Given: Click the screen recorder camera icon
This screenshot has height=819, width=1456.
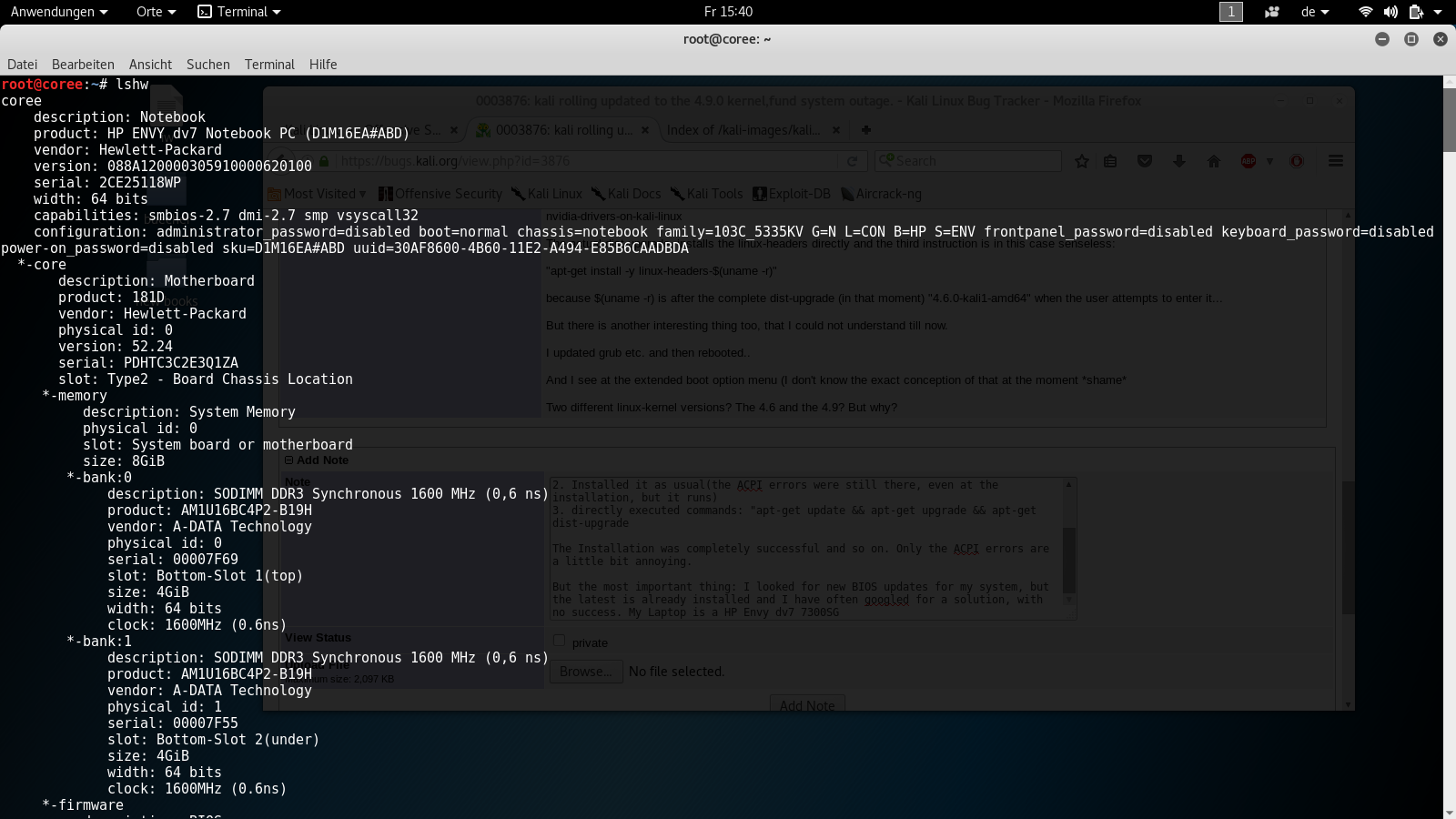Looking at the screenshot, I should pyautogui.click(x=1272, y=12).
